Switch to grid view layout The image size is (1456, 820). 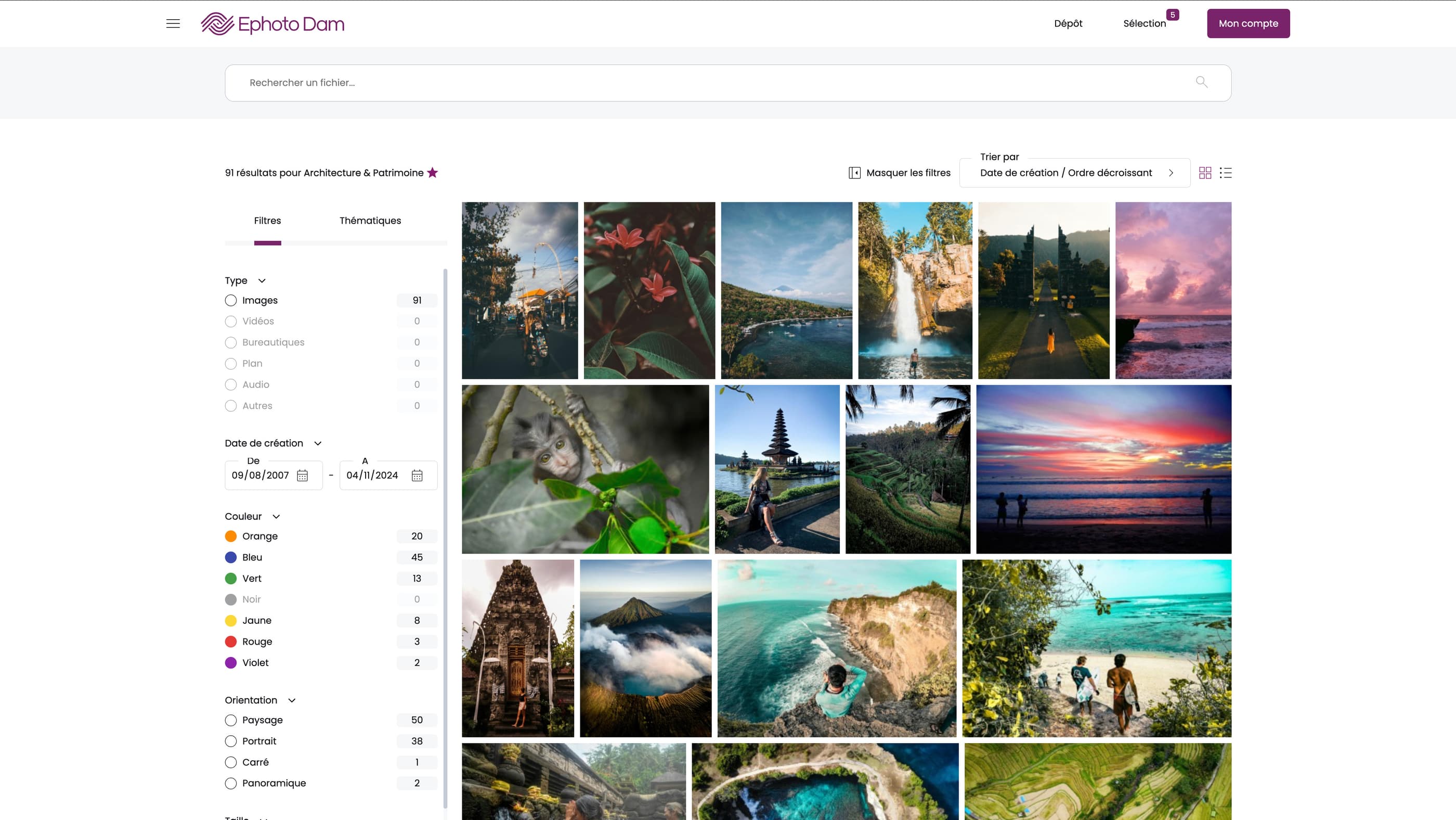pos(1205,173)
